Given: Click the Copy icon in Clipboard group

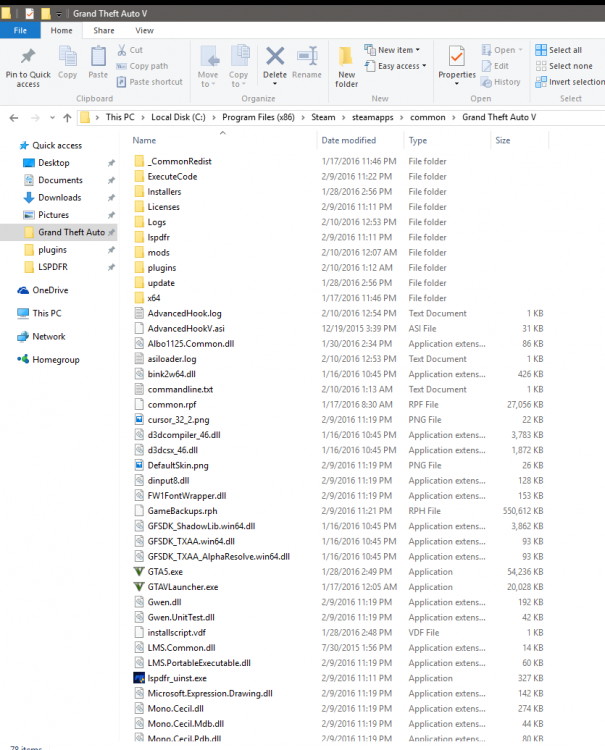Looking at the screenshot, I should 67,56.
